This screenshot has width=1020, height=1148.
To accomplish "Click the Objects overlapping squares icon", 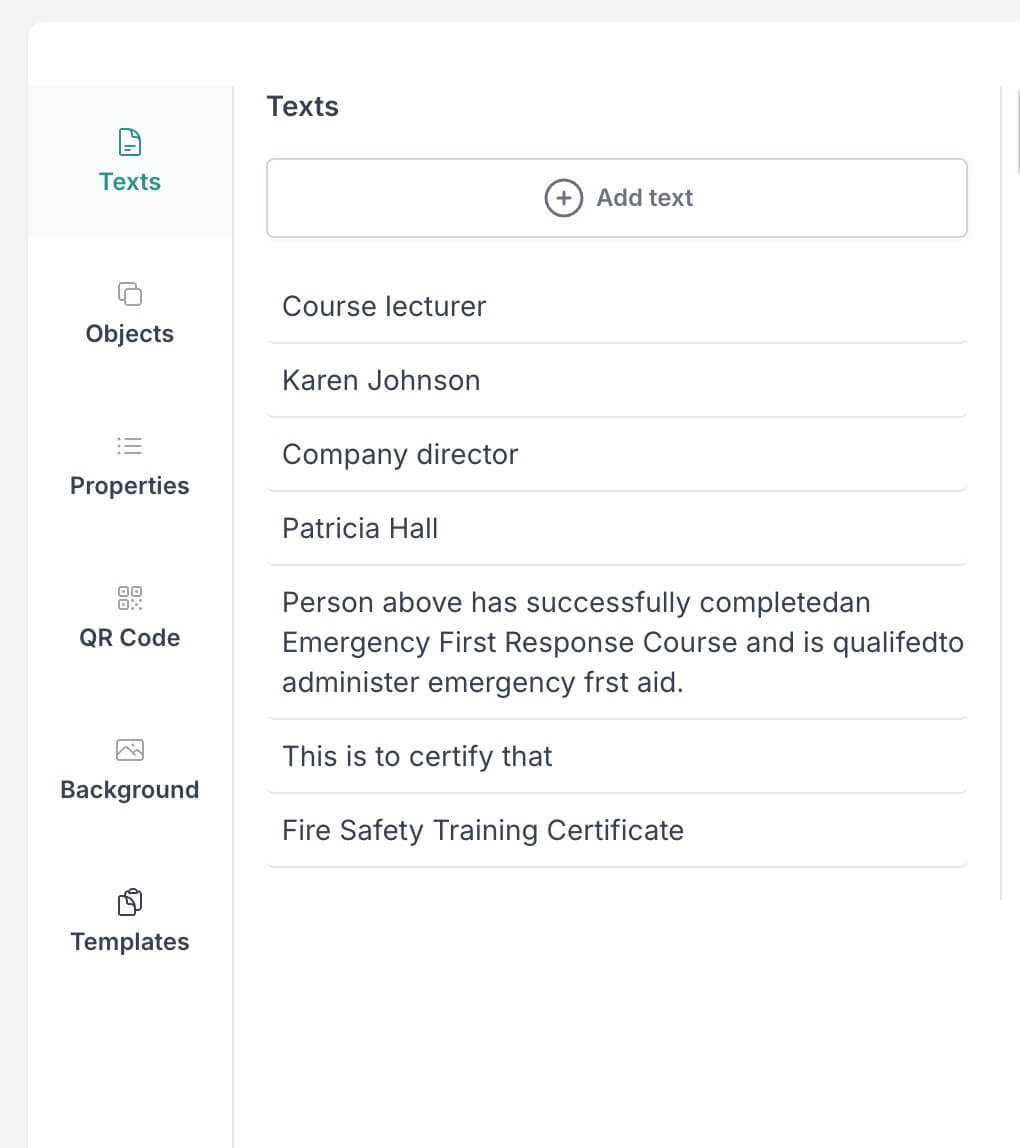I will tap(130, 294).
